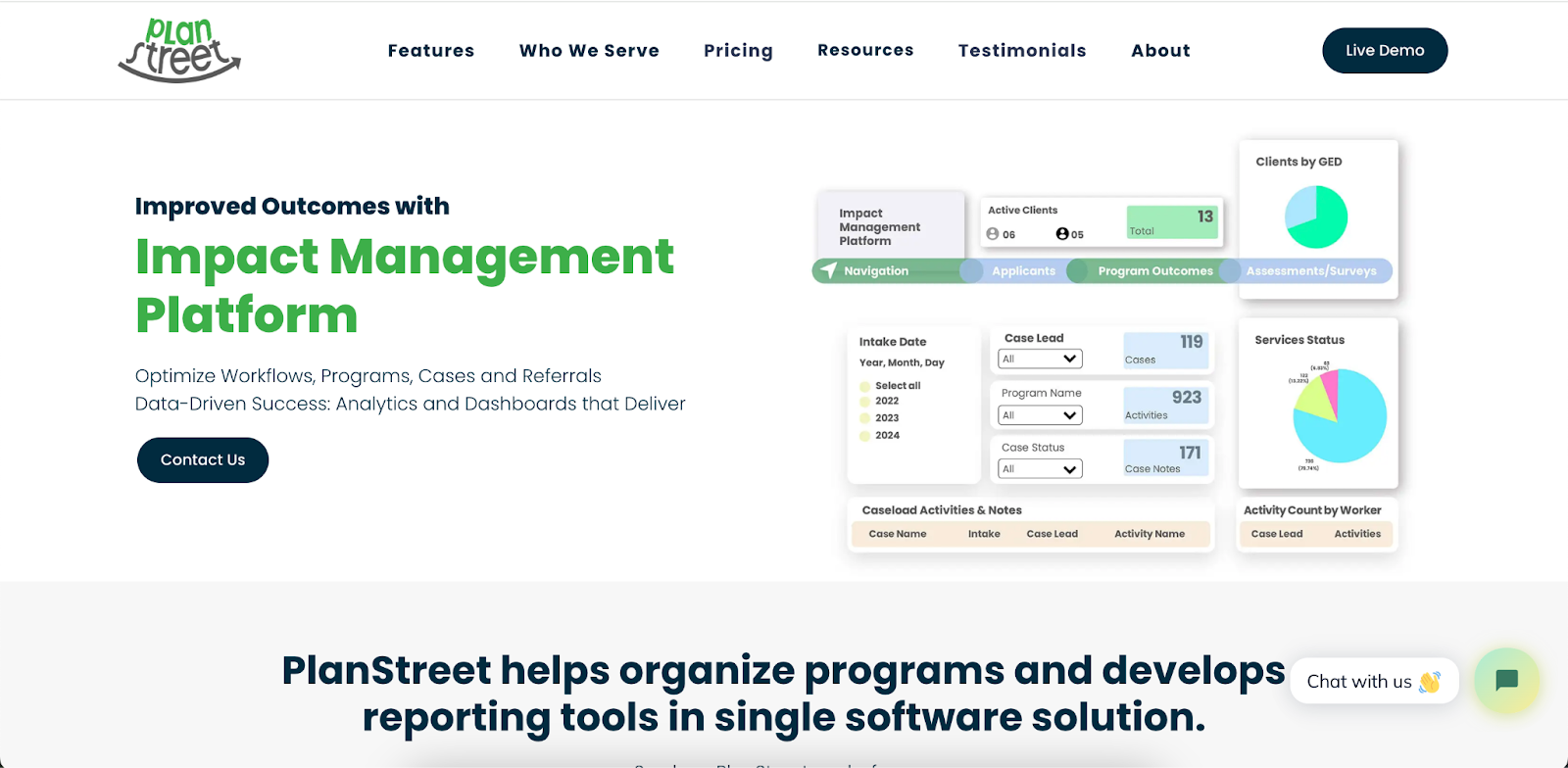Toggle the Select all radio option
1568x768 pixels.
[865, 386]
